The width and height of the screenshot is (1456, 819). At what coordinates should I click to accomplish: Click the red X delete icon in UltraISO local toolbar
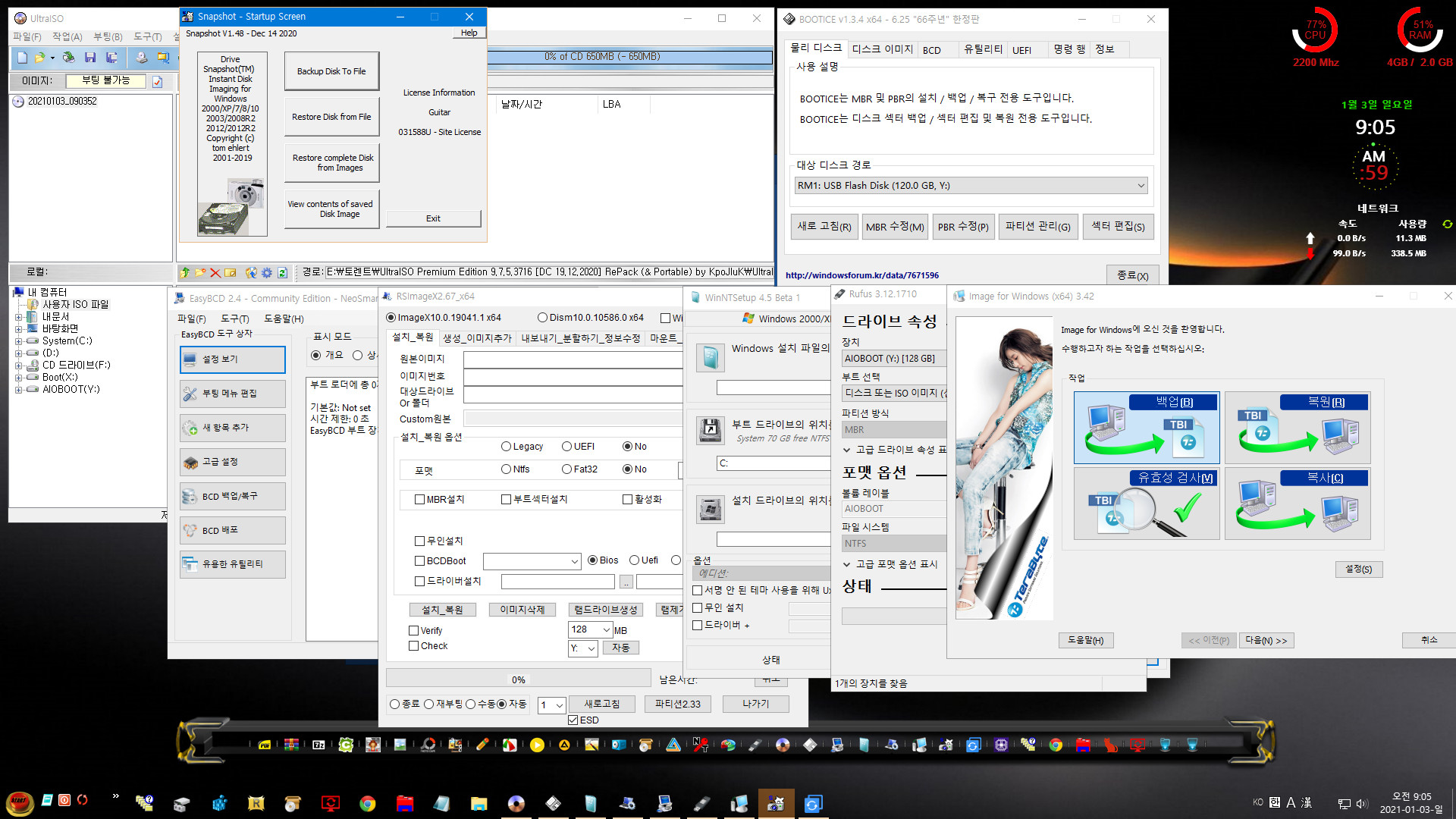pos(215,272)
